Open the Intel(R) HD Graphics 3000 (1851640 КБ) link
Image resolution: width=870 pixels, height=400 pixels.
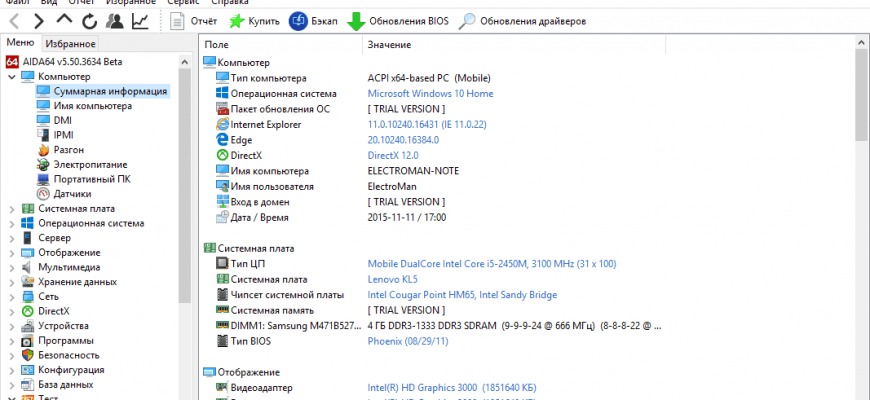[x=452, y=388]
